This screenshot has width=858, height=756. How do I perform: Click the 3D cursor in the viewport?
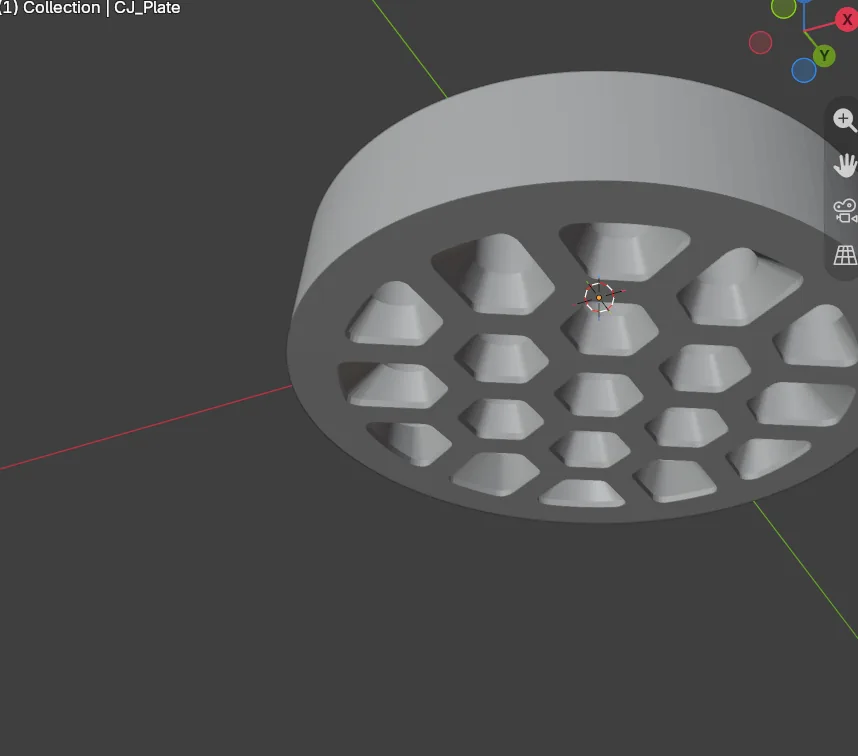599,298
